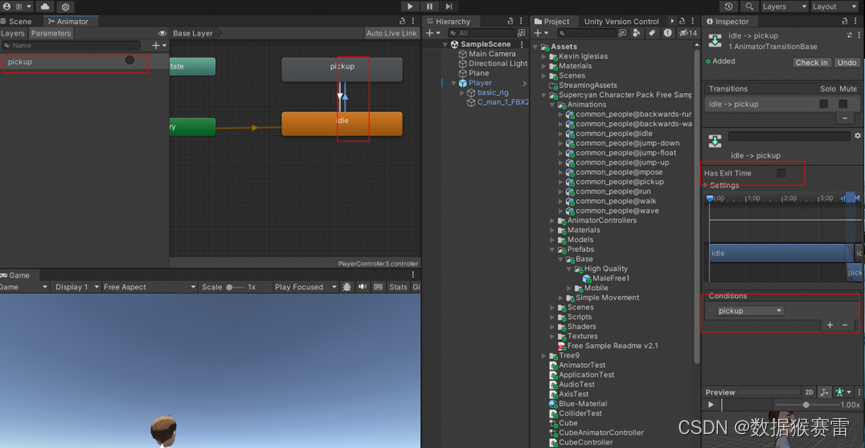Expand basic_rig under Player
Viewport: 865px width, 448px height.
[462, 93]
